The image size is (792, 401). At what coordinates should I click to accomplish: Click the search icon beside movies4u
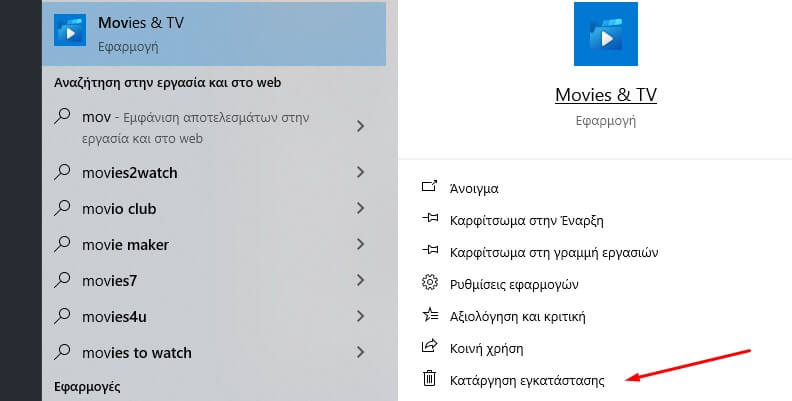click(63, 317)
